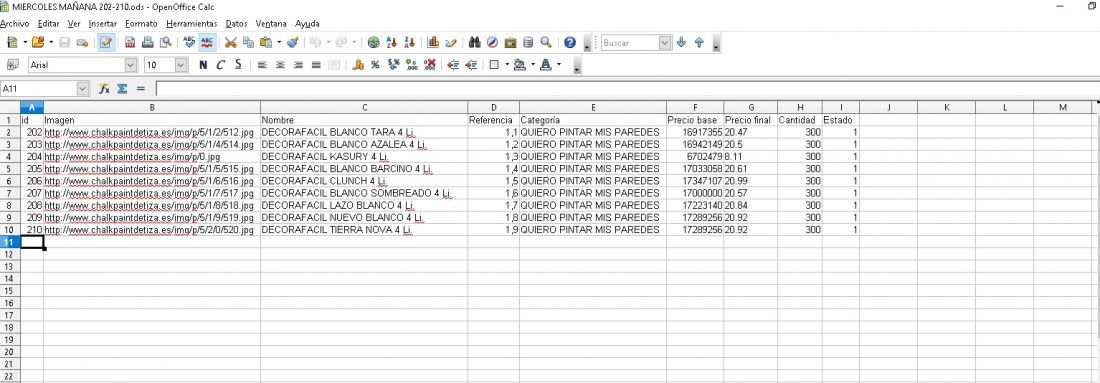
Task: Open Find & Replace binoculars
Action: coord(475,43)
